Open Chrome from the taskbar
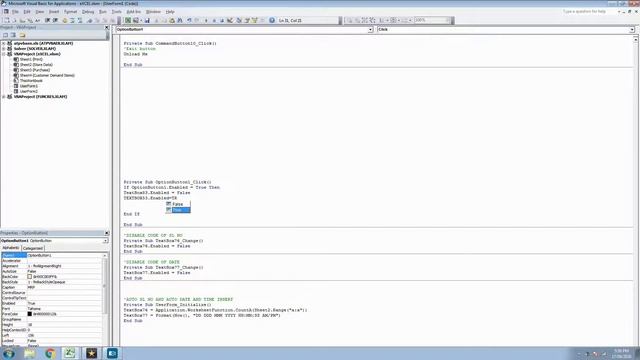The height and width of the screenshot is (360, 640). tap(50, 353)
